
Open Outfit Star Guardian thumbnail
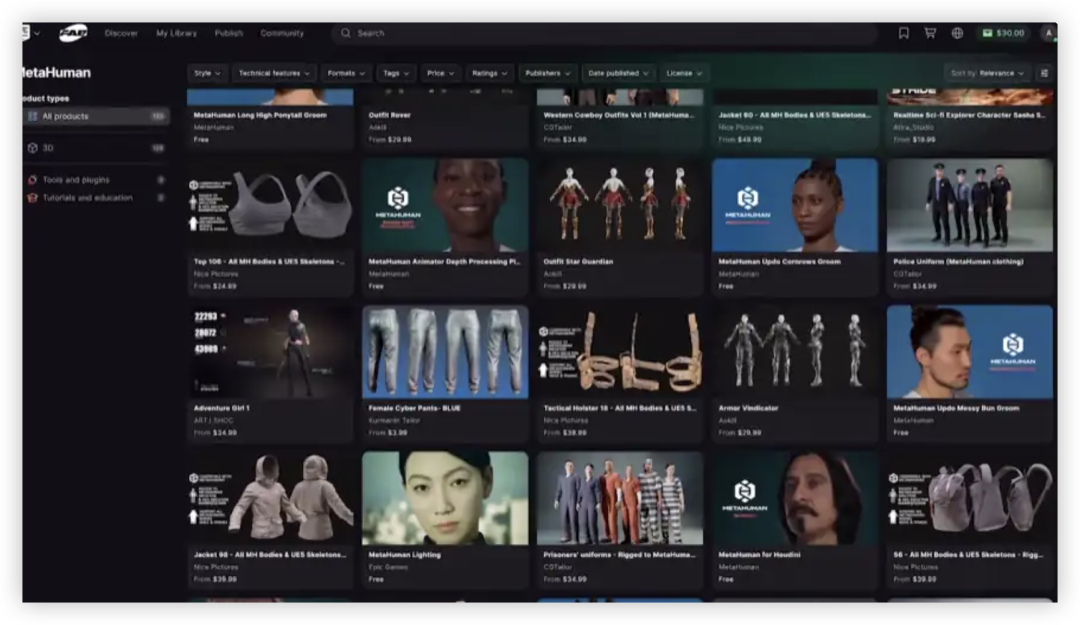pos(620,205)
